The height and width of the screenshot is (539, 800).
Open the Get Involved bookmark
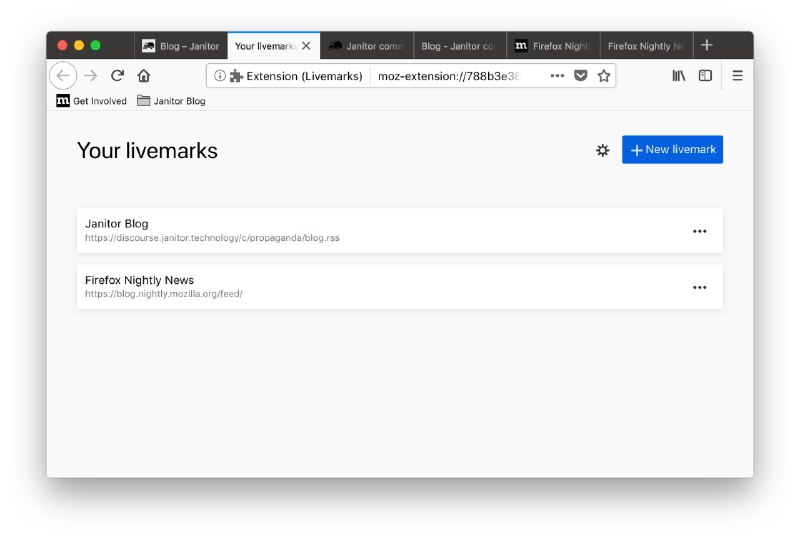pos(92,101)
